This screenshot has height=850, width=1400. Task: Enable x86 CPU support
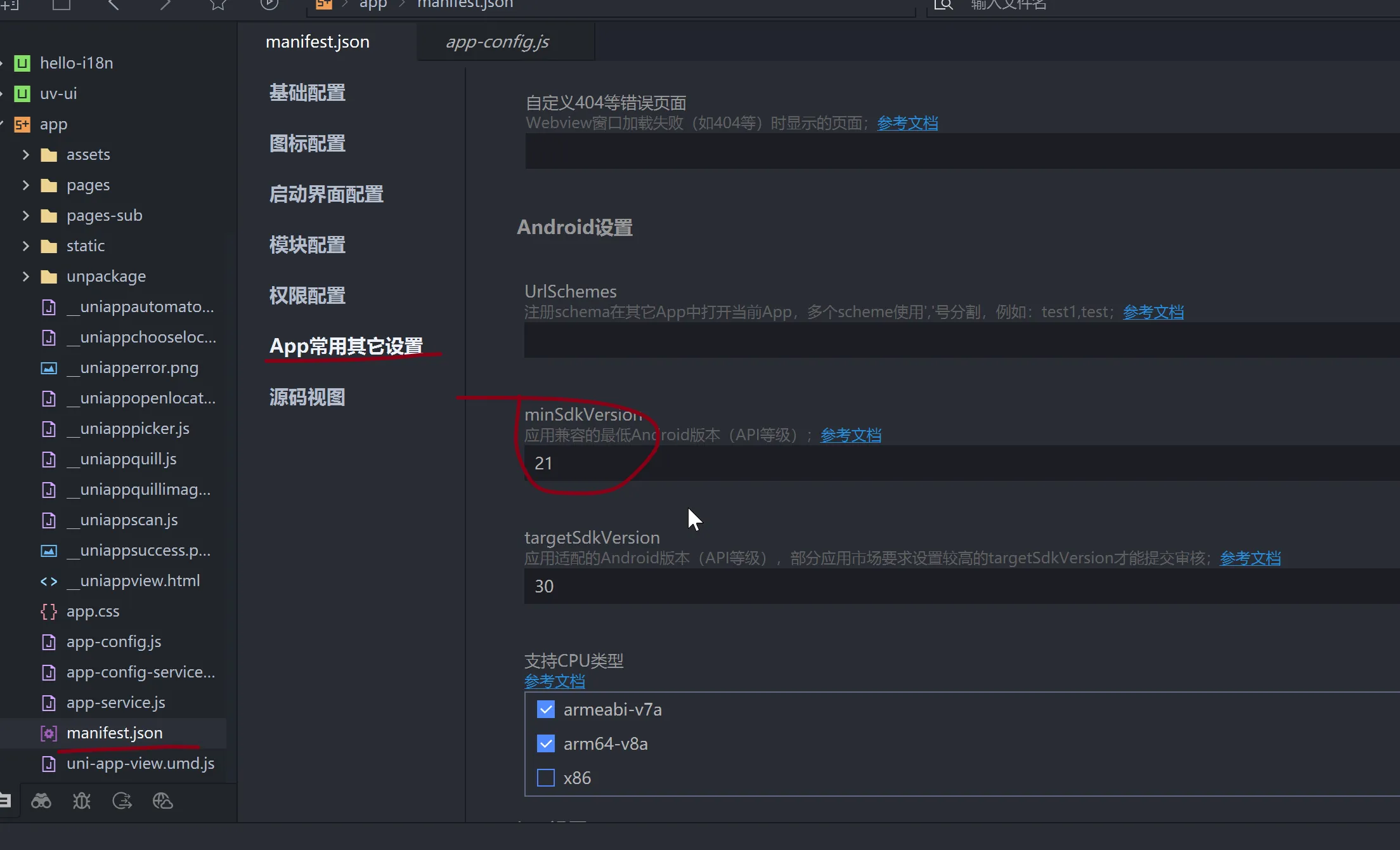click(545, 777)
